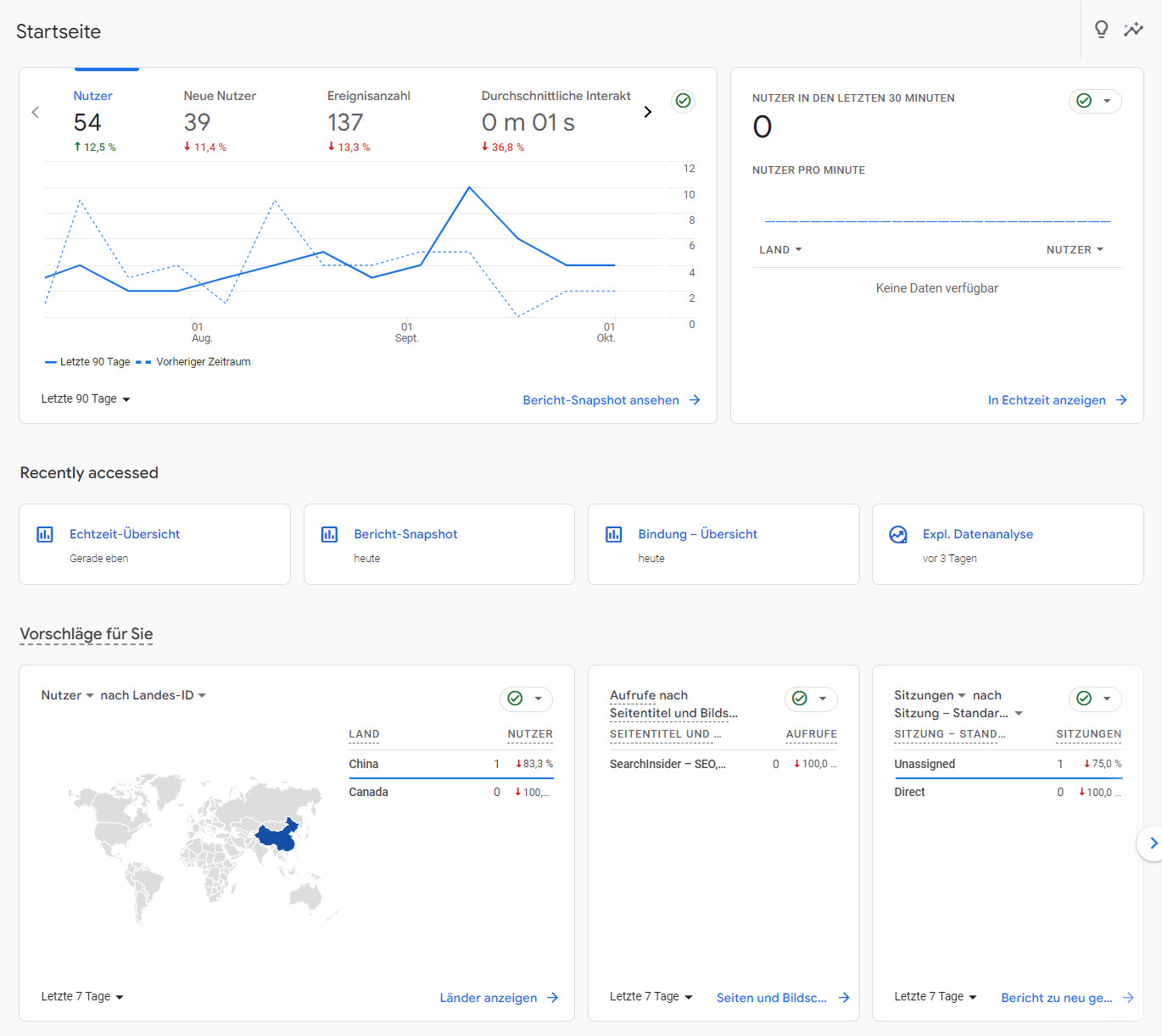Click the SITZUNG – STAND... column header
This screenshot has height=1036, width=1162.
coord(949,734)
